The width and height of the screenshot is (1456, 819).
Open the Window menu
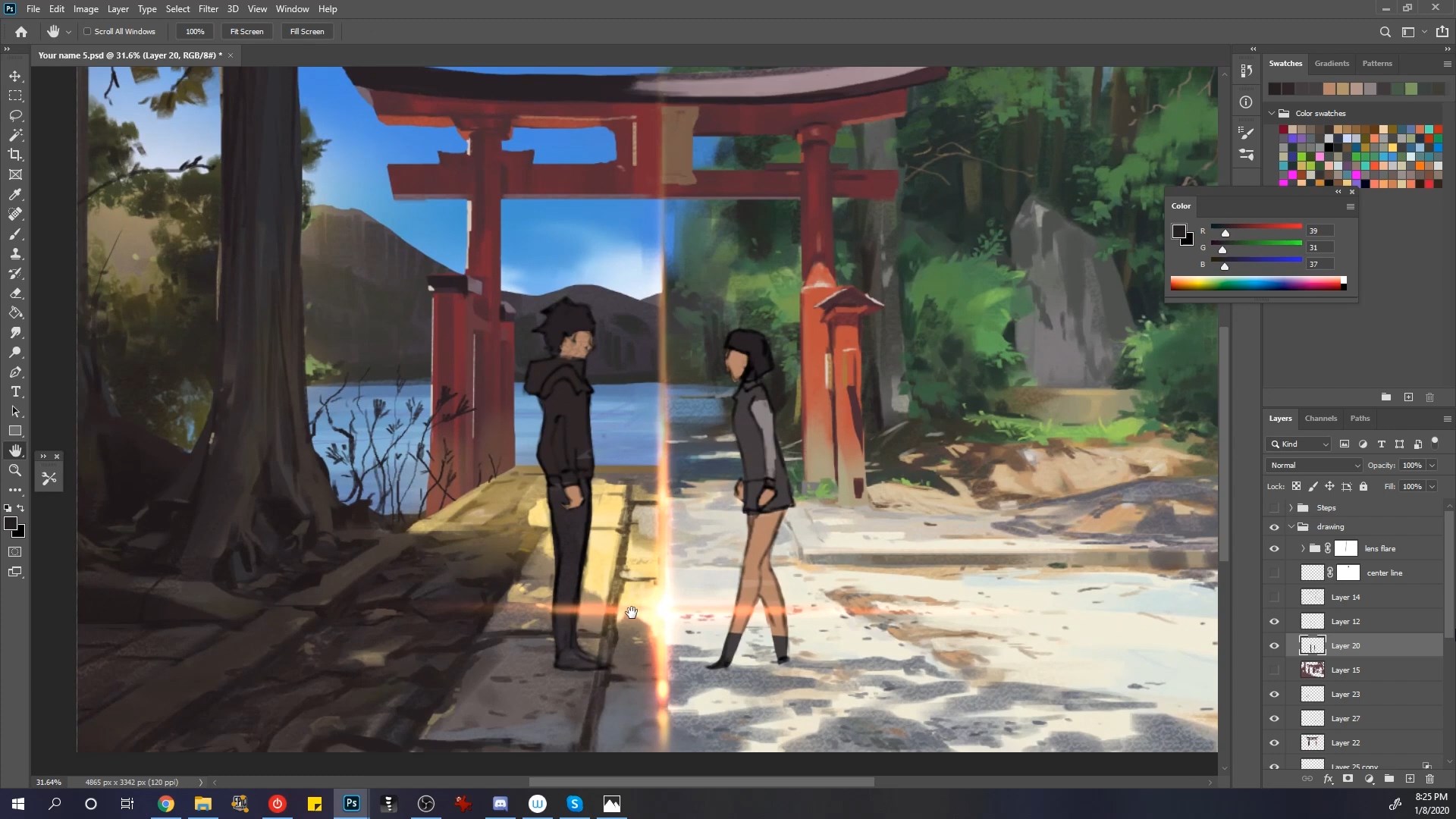tap(292, 9)
